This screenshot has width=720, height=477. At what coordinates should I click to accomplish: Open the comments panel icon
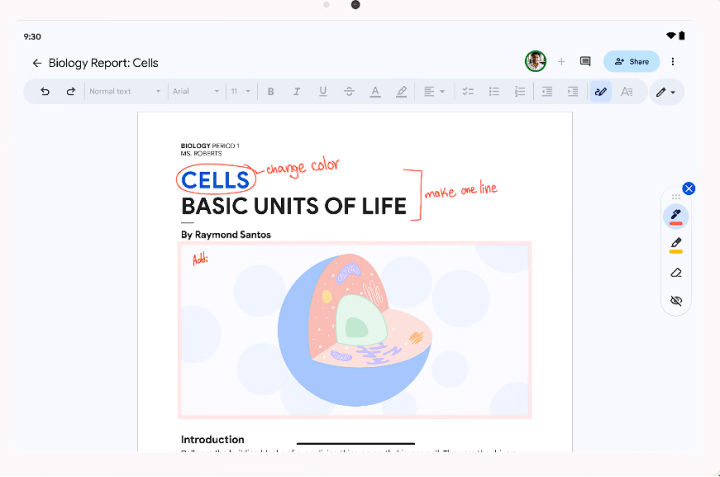pos(586,62)
